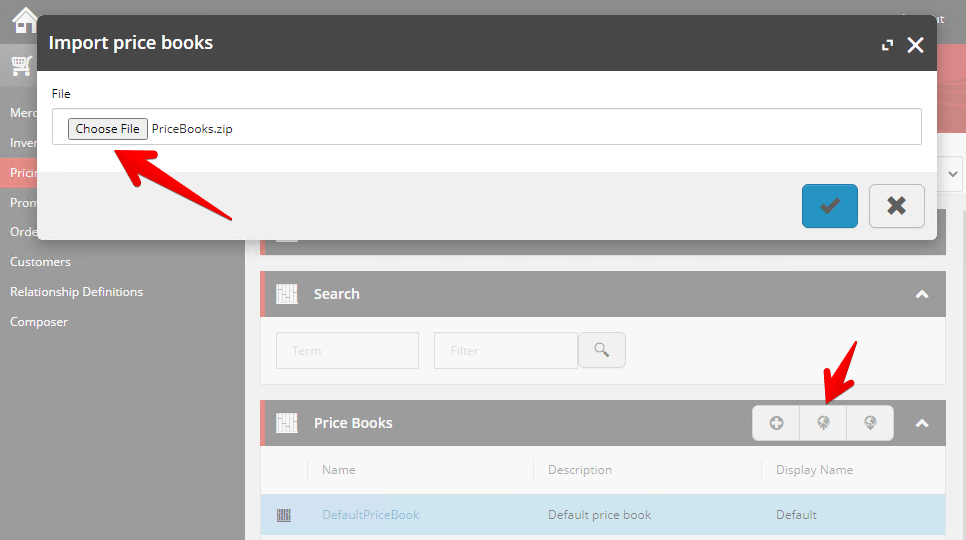This screenshot has height=540, width=966.
Task: Cancel the import with the X button
Action: click(896, 206)
